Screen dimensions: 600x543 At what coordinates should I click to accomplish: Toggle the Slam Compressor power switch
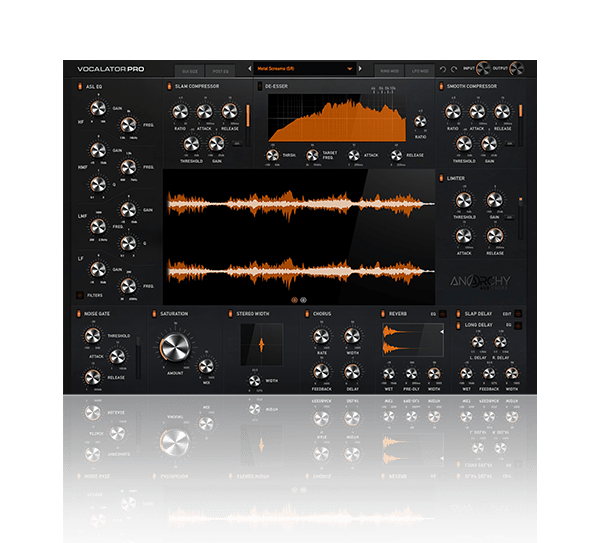point(168,88)
